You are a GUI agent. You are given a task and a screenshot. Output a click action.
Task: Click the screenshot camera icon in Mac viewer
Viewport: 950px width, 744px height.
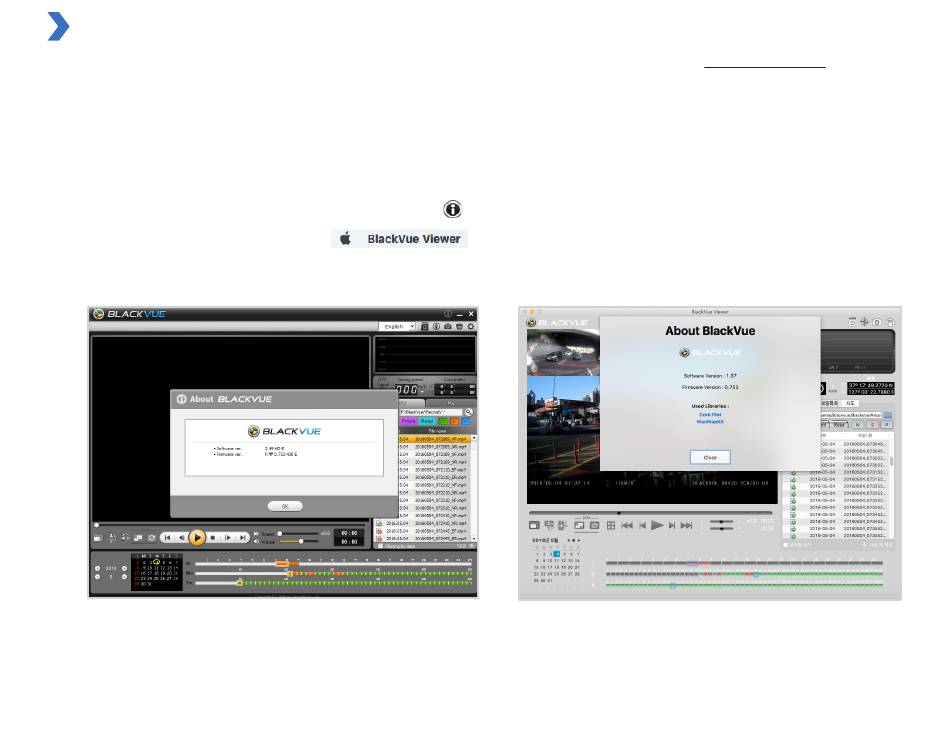(x=876, y=321)
